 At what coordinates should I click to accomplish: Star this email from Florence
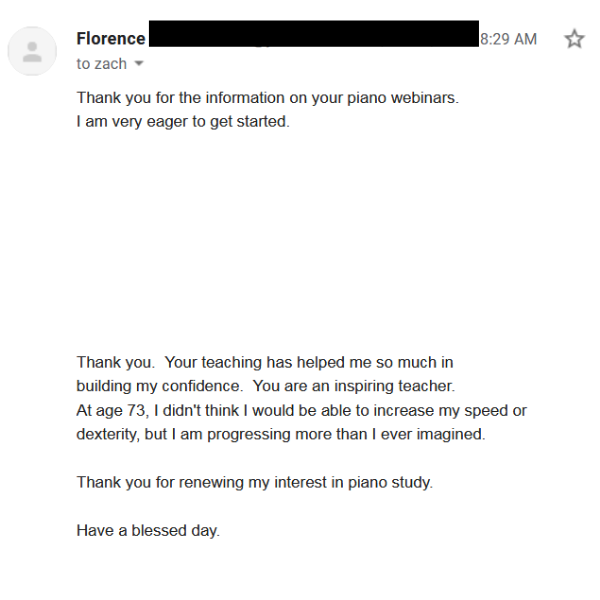pos(574,39)
